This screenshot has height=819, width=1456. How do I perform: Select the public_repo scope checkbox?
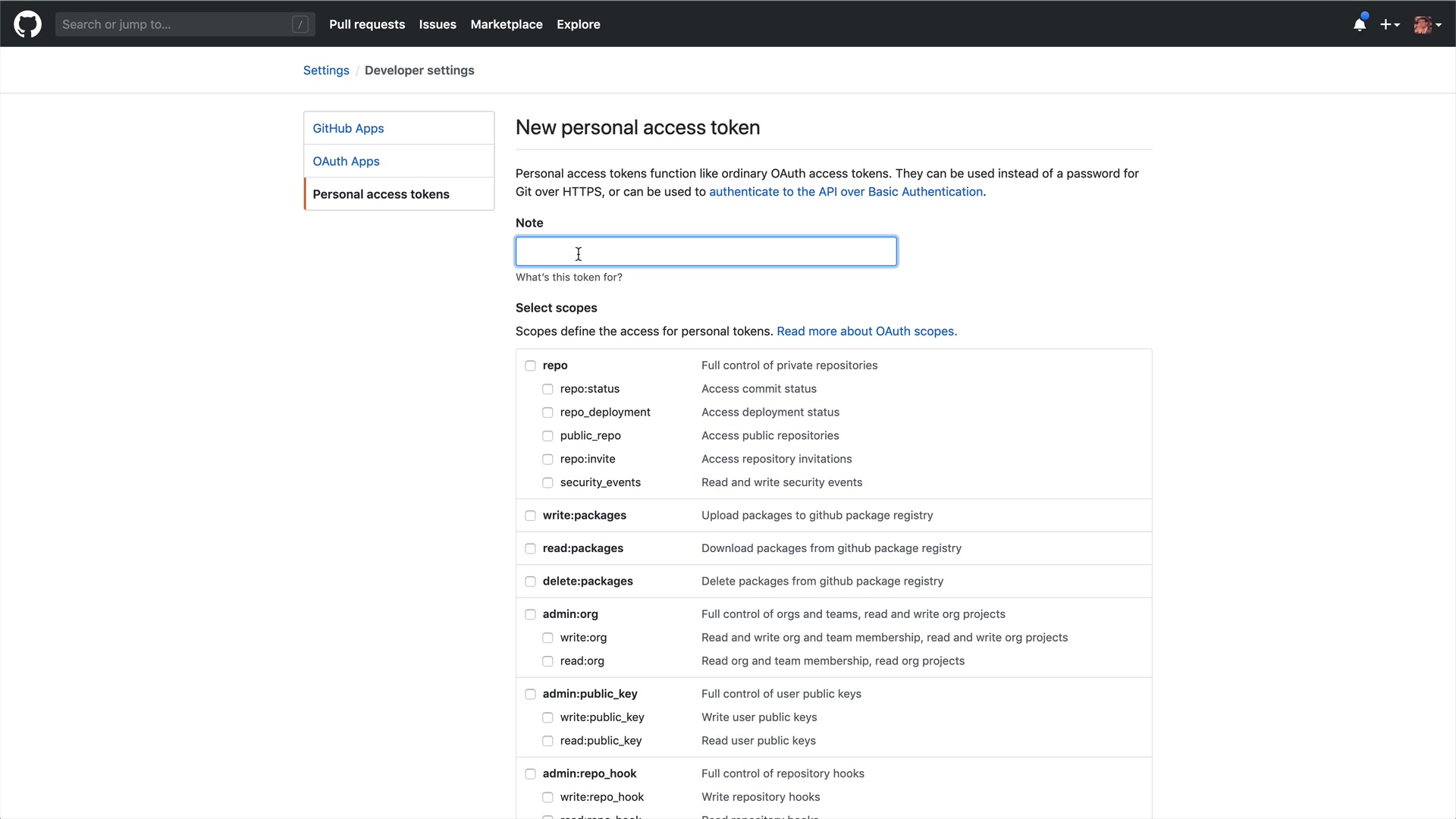click(548, 436)
